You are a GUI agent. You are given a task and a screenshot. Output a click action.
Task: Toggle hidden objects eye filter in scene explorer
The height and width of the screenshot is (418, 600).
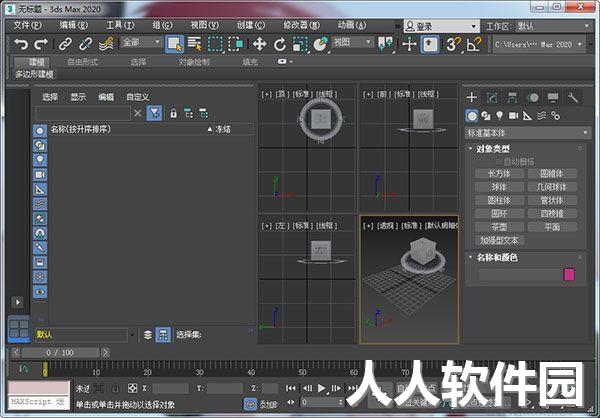tap(40, 292)
